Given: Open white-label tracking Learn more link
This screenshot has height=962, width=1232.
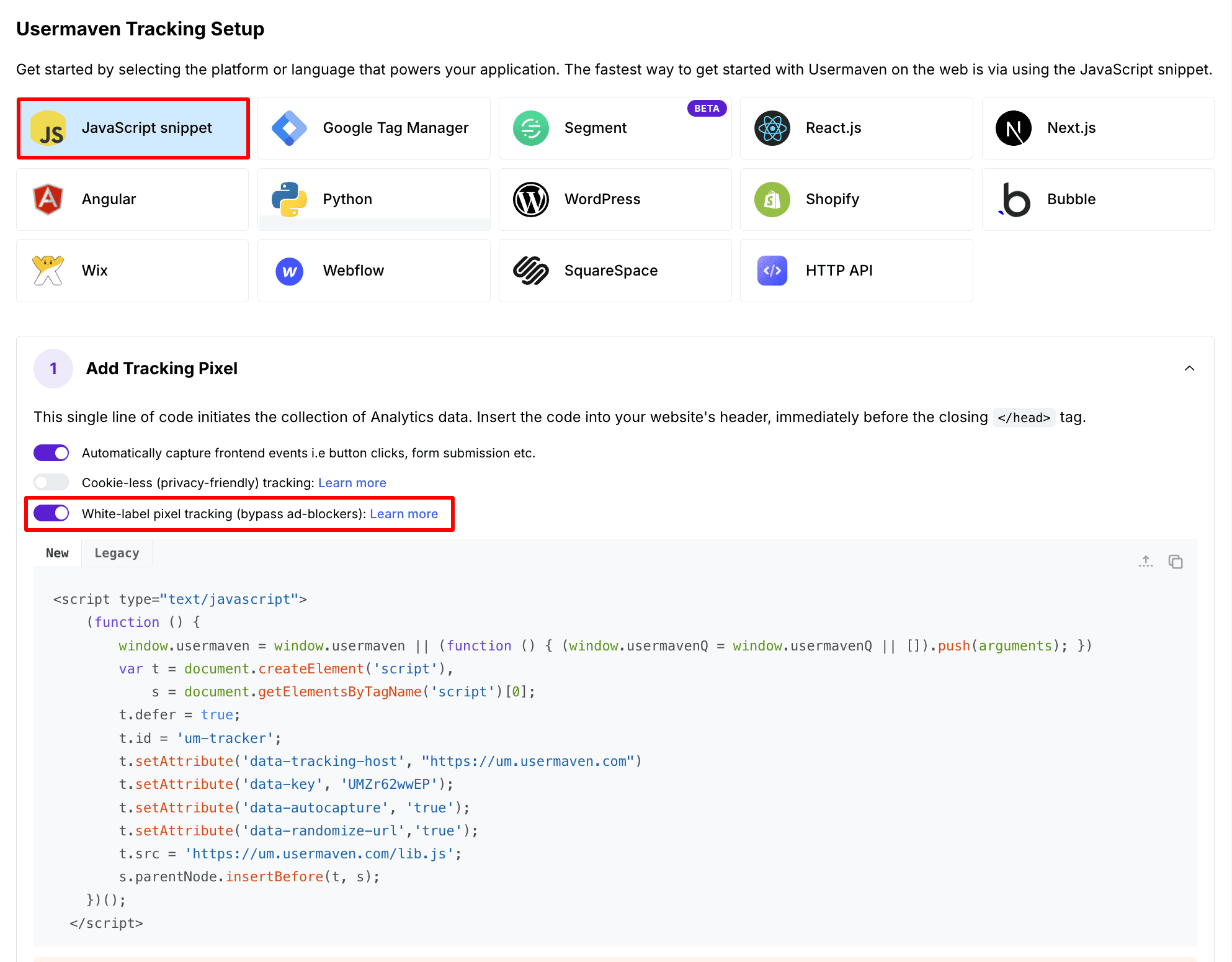Looking at the screenshot, I should coord(404,514).
